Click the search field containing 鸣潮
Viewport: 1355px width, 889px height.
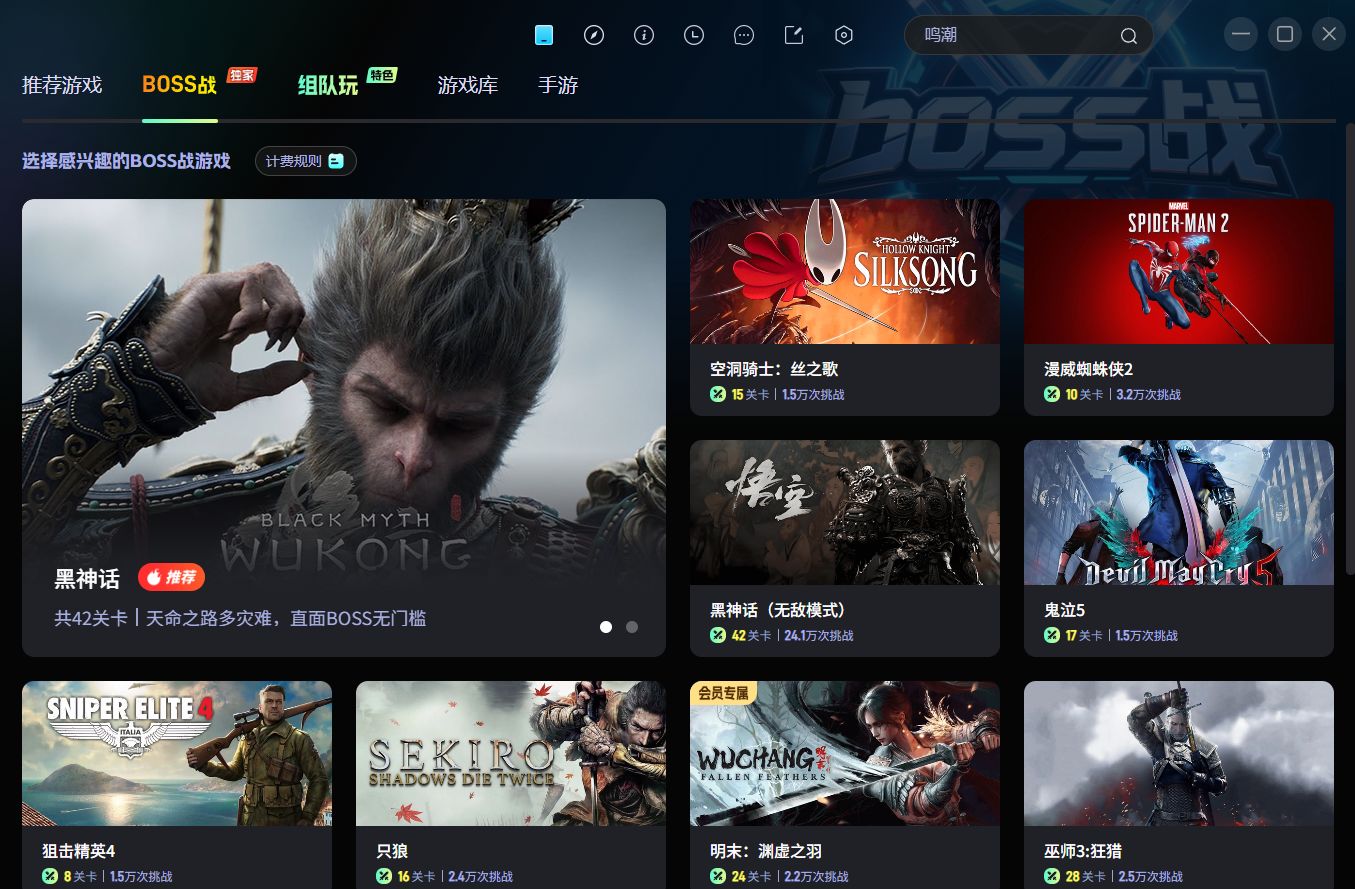point(1028,35)
